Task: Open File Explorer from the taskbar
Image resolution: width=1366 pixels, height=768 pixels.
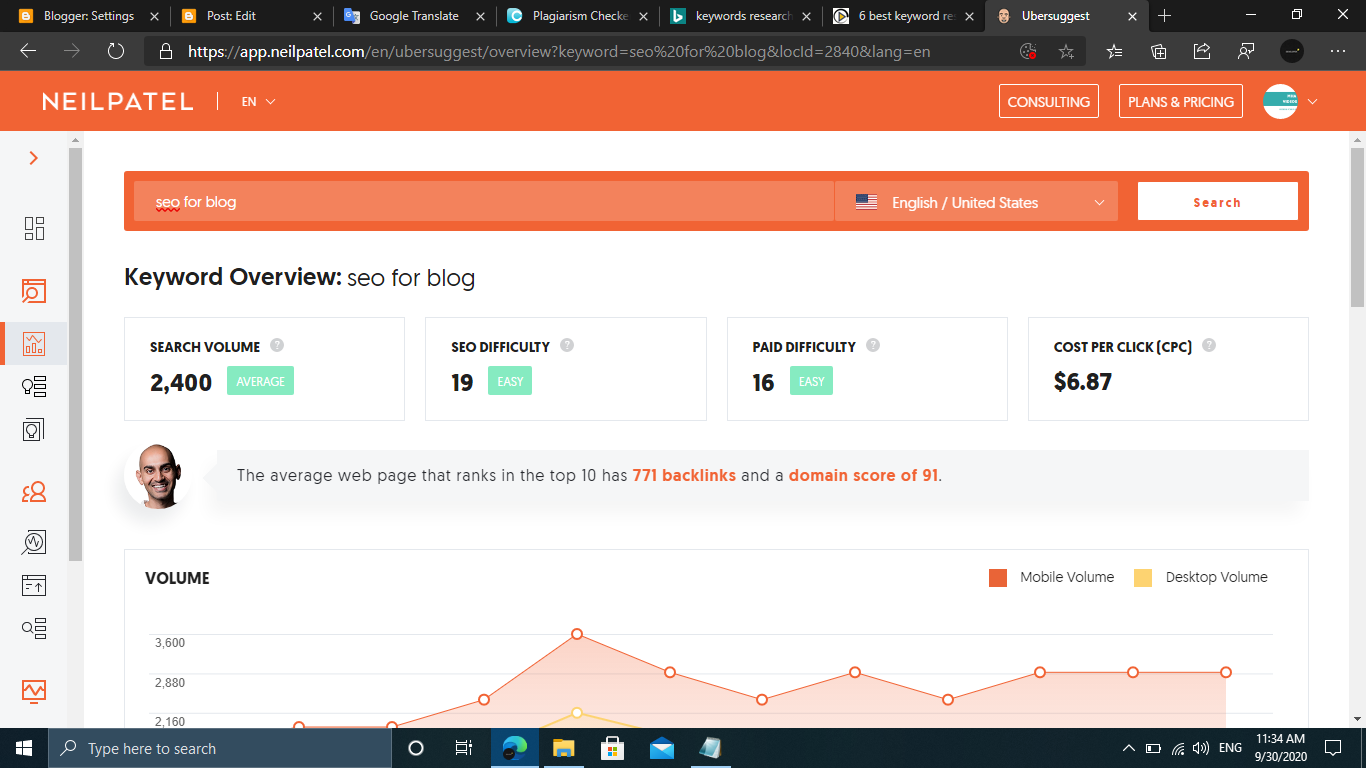Action: pyautogui.click(x=564, y=748)
